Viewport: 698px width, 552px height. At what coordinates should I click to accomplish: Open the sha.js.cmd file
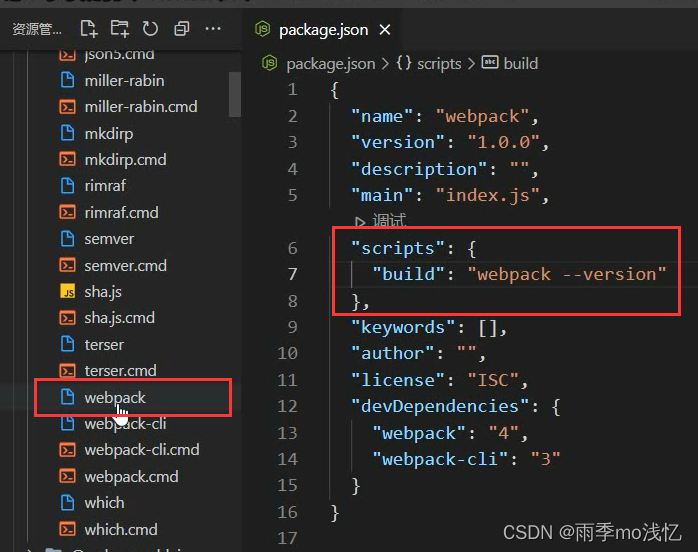(x=119, y=318)
